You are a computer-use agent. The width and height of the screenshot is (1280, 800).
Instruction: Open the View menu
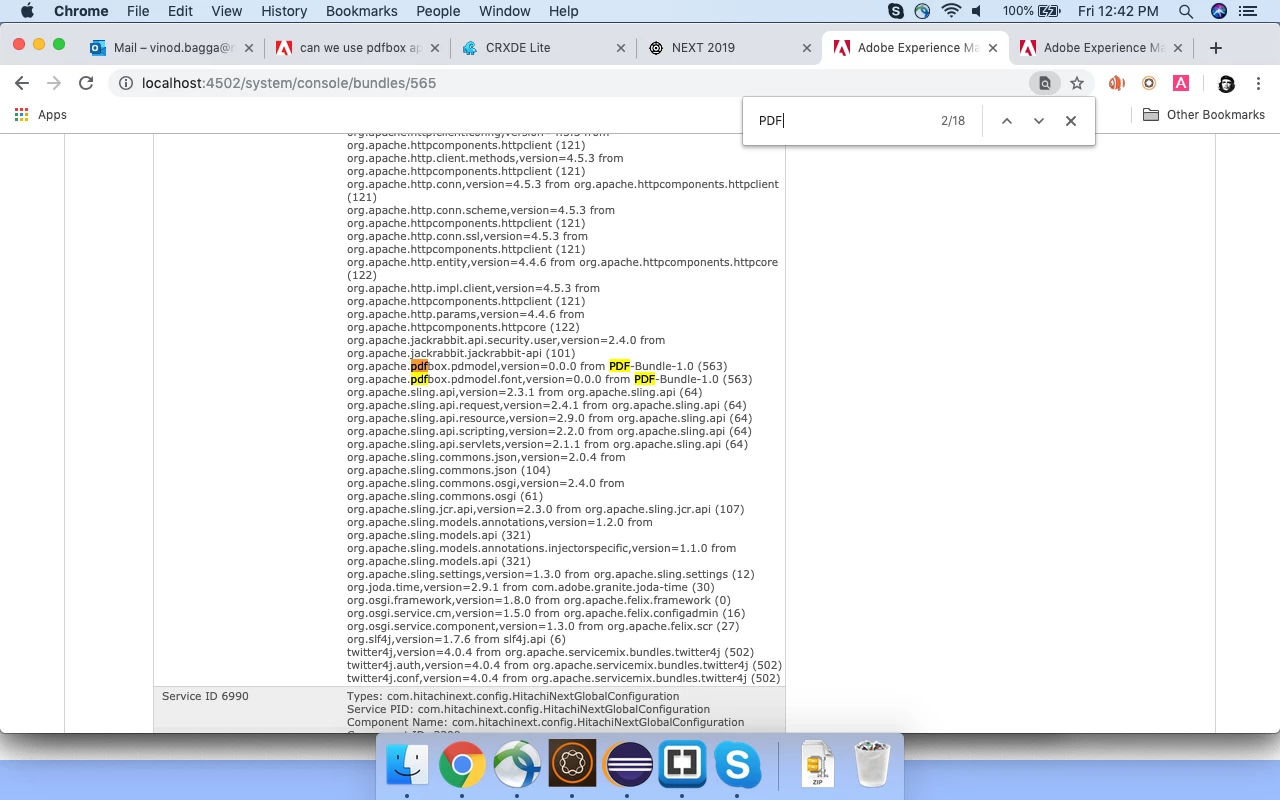[x=227, y=11]
